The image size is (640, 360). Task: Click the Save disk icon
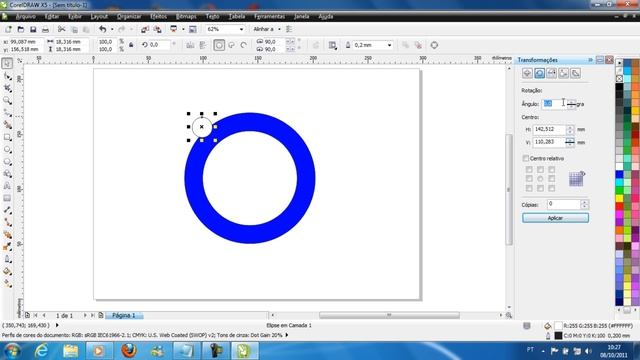pos(33,29)
